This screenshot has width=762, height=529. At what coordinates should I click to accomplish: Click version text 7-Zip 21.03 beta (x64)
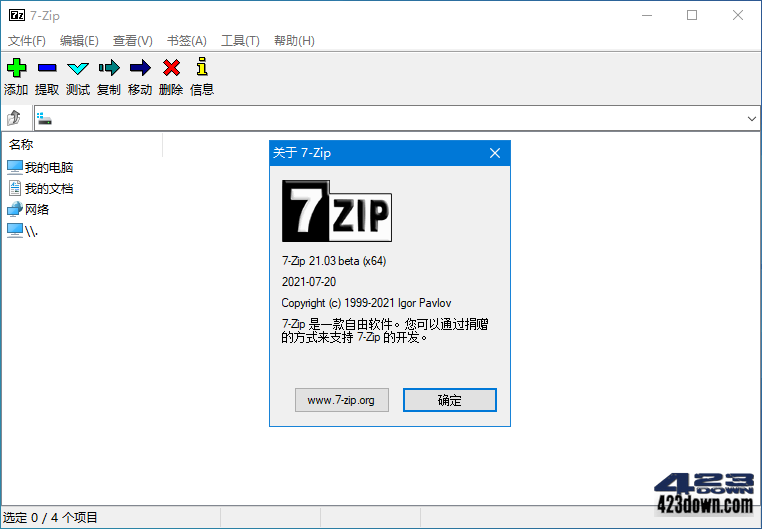[334, 261]
